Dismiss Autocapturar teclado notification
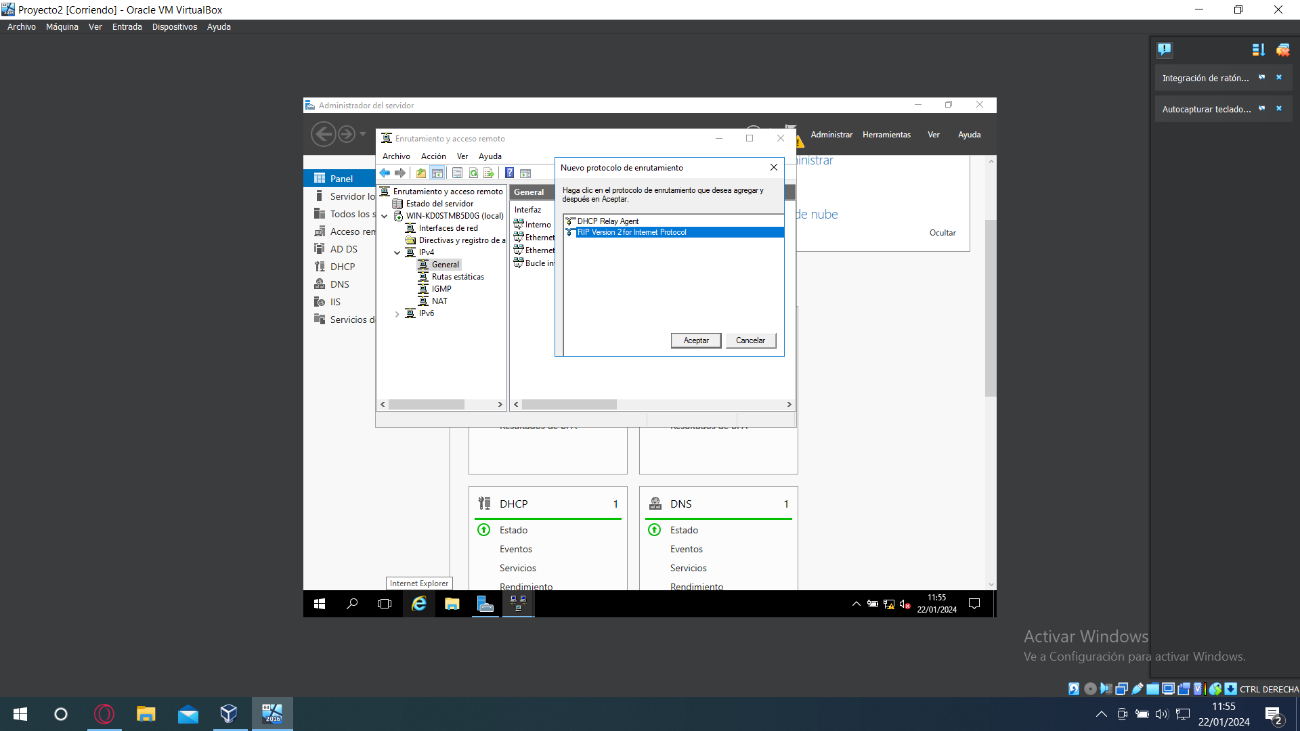 (x=1278, y=109)
